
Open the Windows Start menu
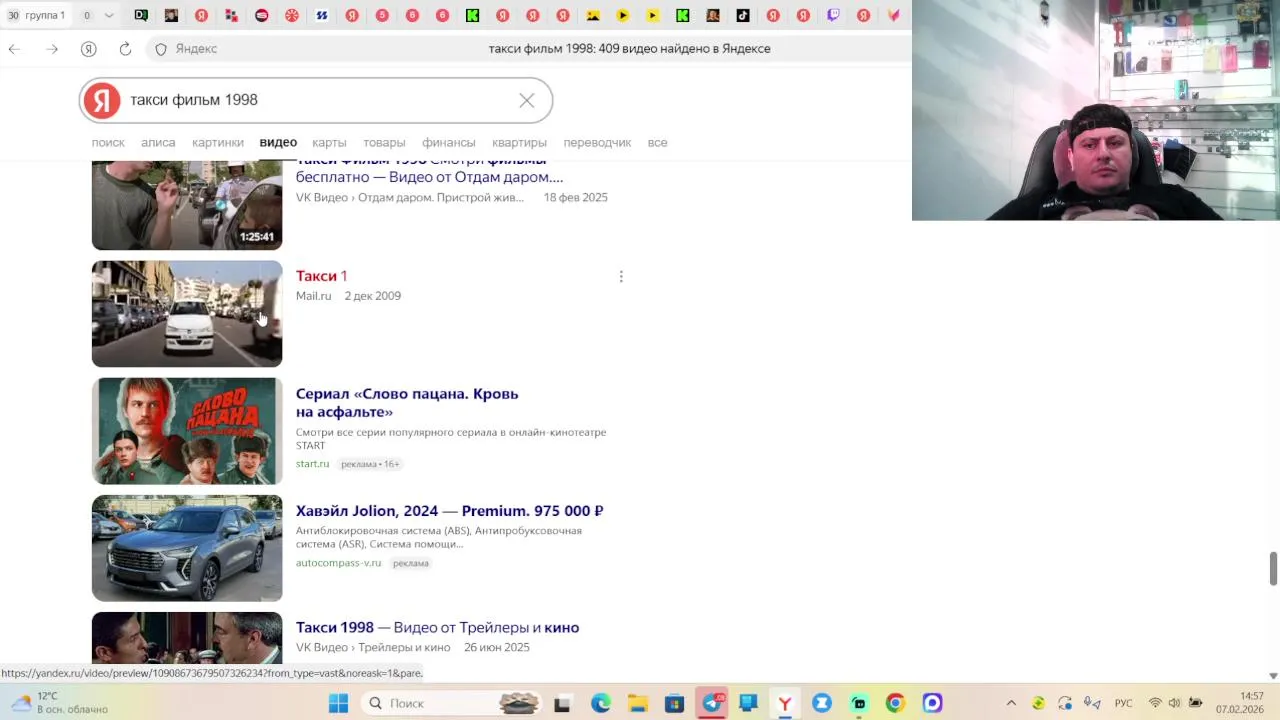click(338, 703)
